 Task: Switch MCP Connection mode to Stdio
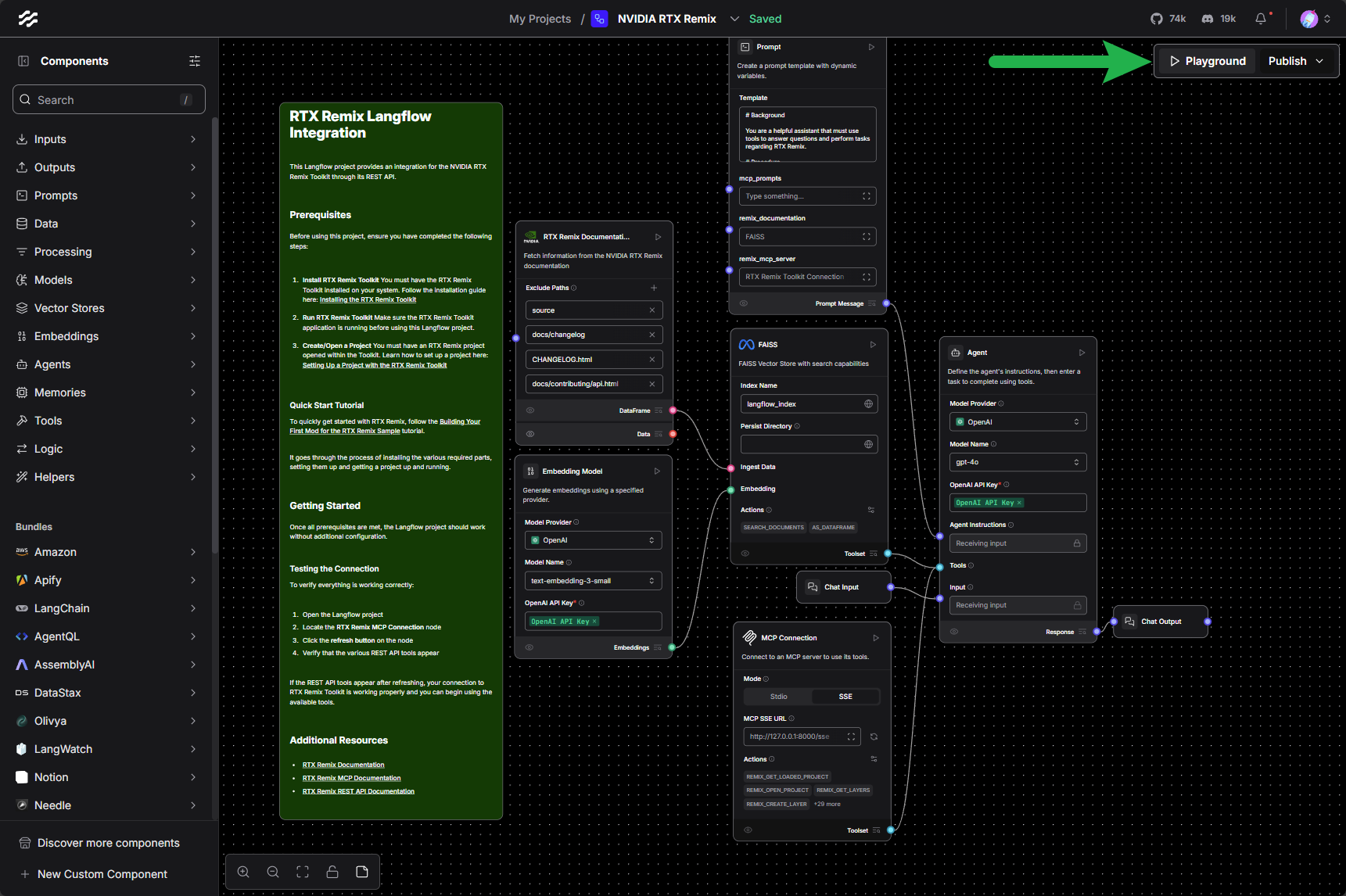point(778,697)
